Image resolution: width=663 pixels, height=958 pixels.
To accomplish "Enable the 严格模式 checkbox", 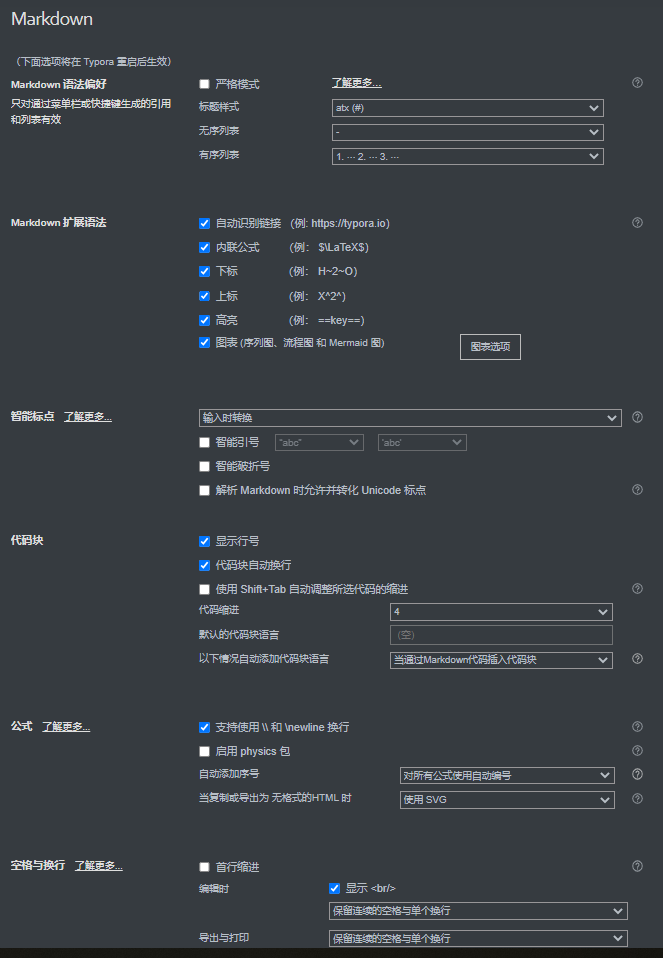I will 205,84.
